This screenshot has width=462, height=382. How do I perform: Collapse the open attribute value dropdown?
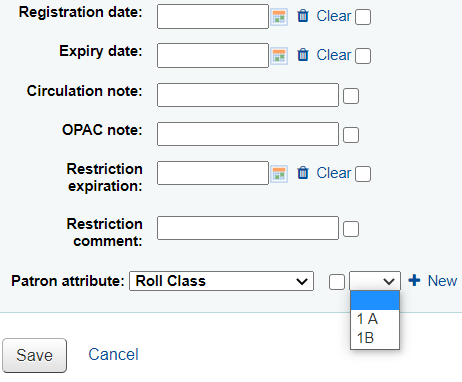(x=375, y=281)
